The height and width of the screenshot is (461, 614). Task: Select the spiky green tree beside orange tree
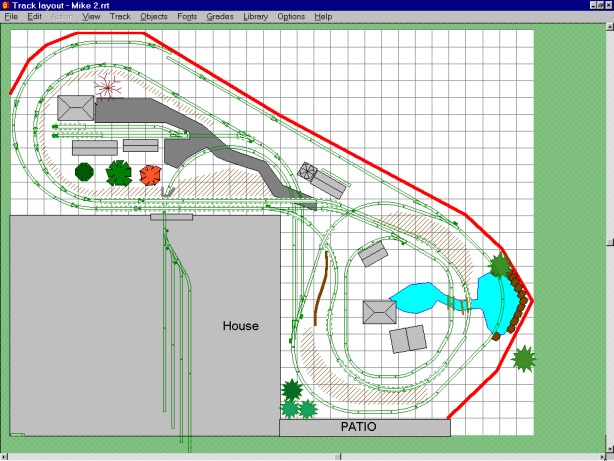point(119,173)
